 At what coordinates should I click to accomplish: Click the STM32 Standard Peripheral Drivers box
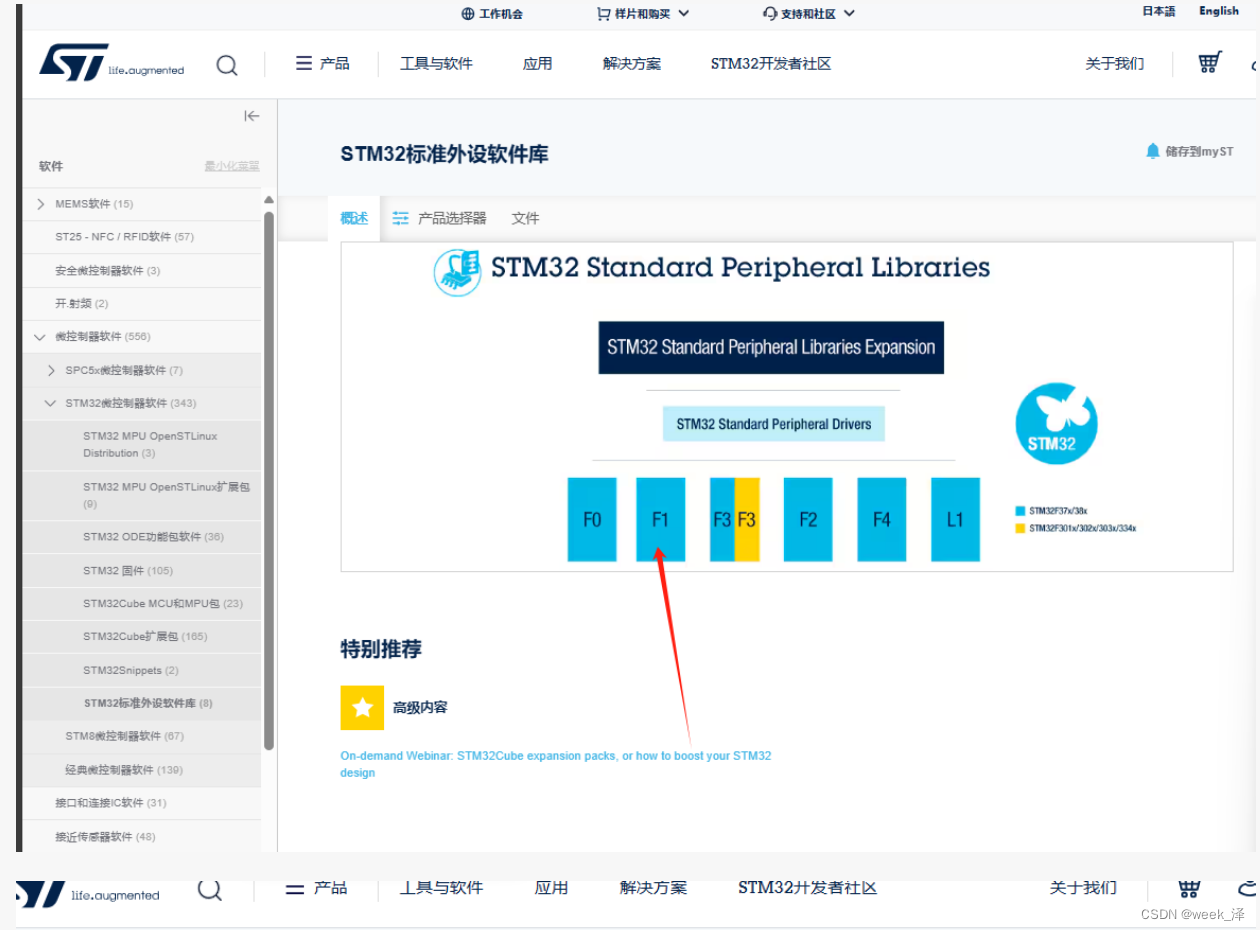(x=774, y=424)
